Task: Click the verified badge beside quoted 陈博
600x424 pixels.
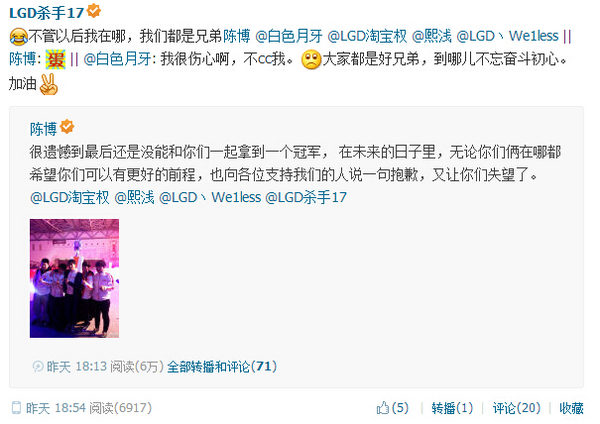Action: [x=67, y=126]
